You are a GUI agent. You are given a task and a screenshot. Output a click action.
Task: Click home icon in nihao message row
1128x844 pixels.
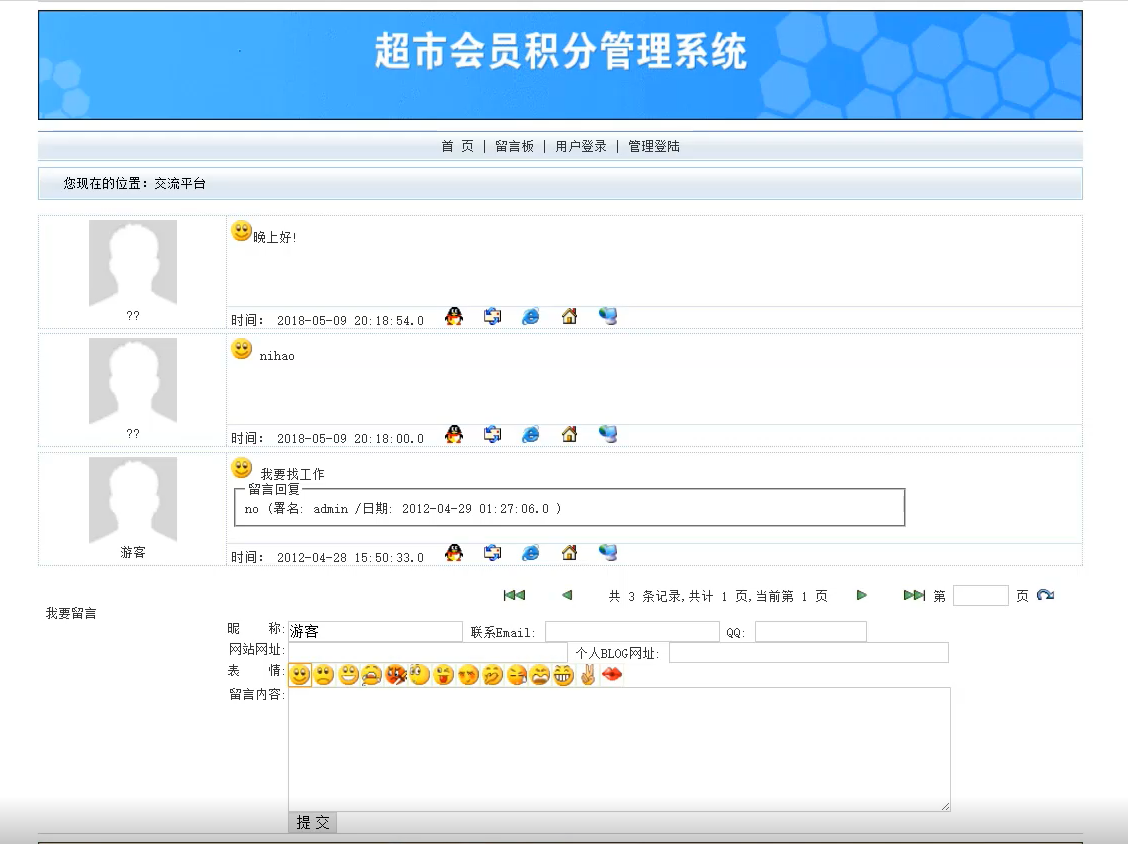[569, 435]
